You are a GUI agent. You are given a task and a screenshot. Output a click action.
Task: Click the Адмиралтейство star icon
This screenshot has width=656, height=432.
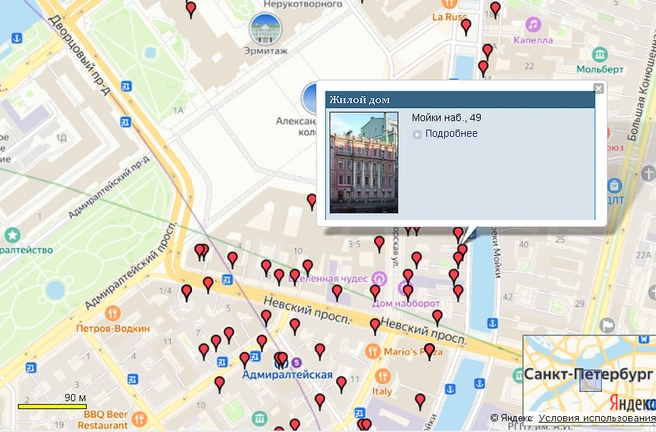pyautogui.click(x=12, y=235)
